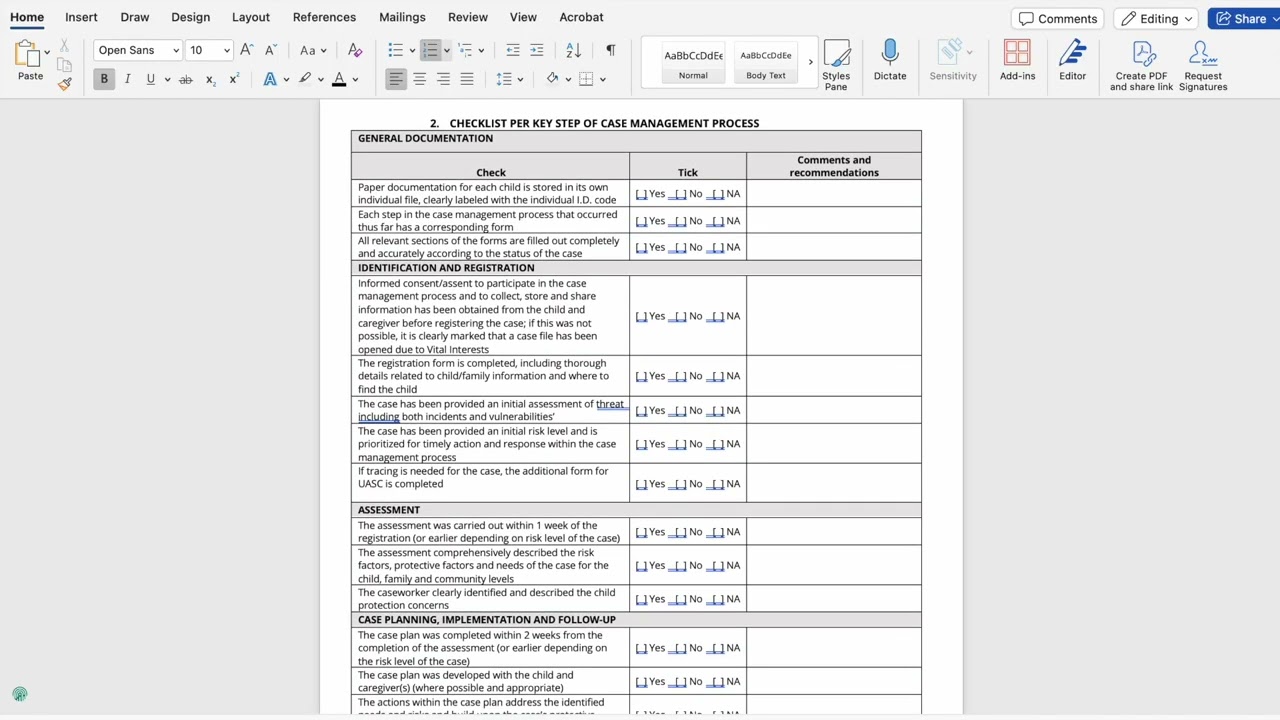This screenshot has width=1280, height=720.
Task: Decrease the paragraph indent
Action: coord(513,50)
